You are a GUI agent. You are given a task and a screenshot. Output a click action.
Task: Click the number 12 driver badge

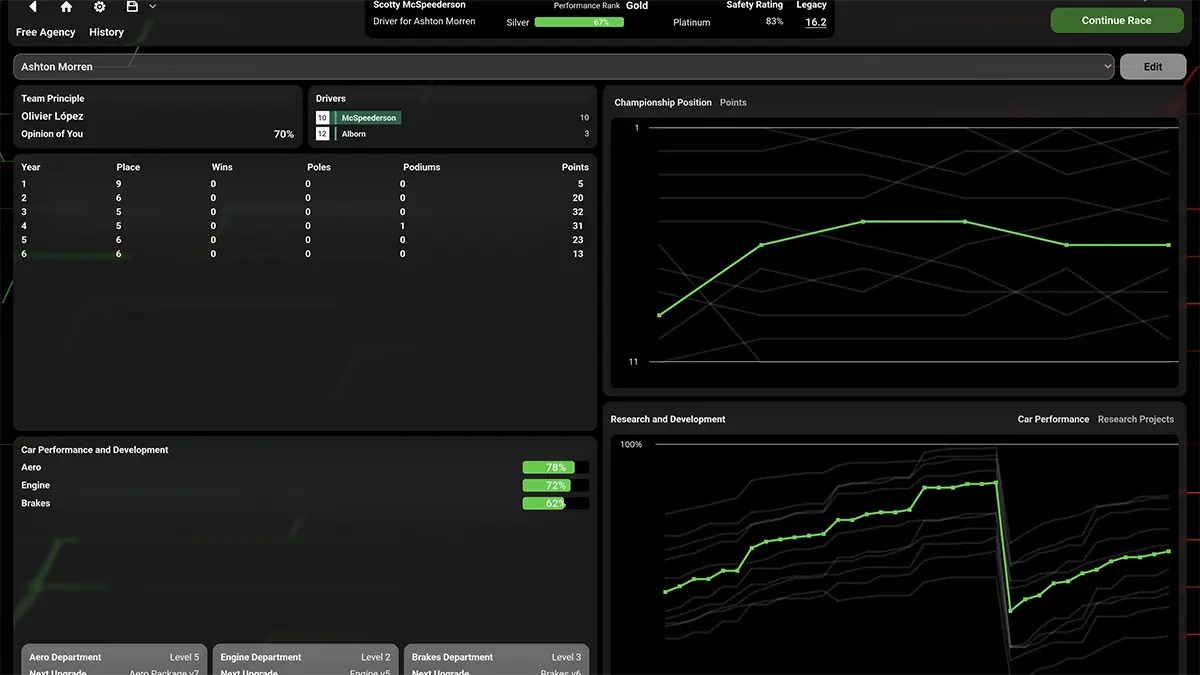322,134
